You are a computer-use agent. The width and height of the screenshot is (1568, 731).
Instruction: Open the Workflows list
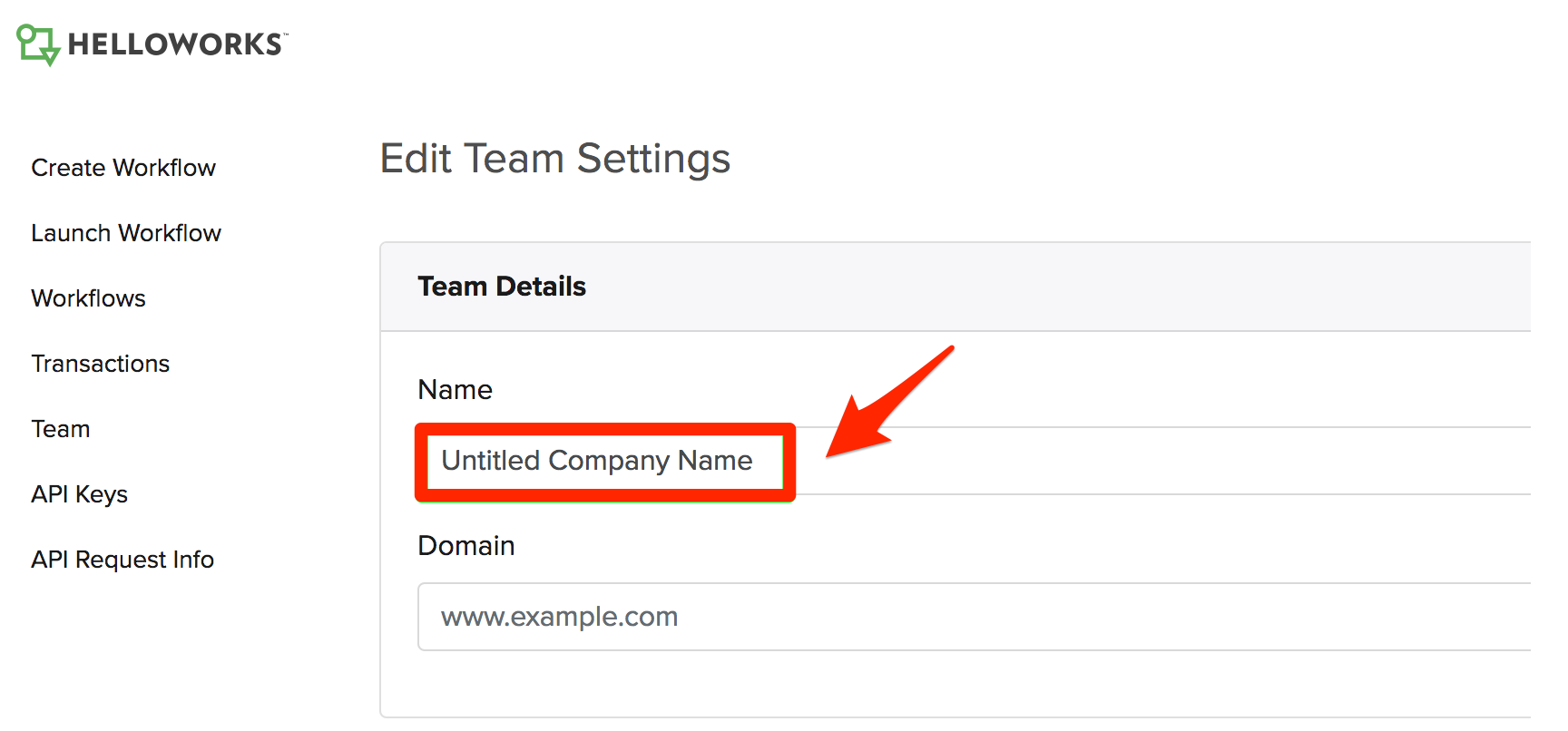[x=88, y=298]
